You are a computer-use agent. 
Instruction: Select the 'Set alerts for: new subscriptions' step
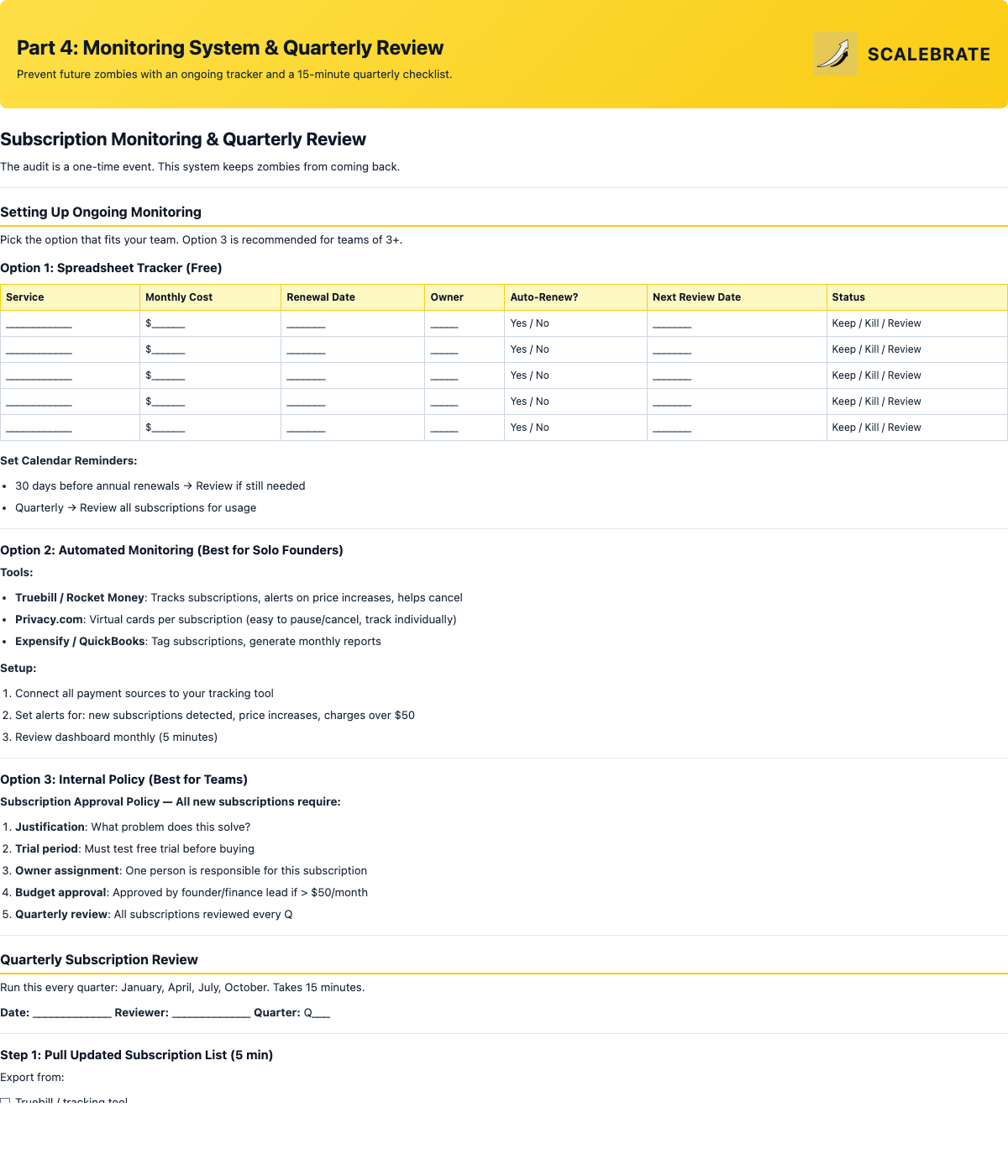point(215,715)
